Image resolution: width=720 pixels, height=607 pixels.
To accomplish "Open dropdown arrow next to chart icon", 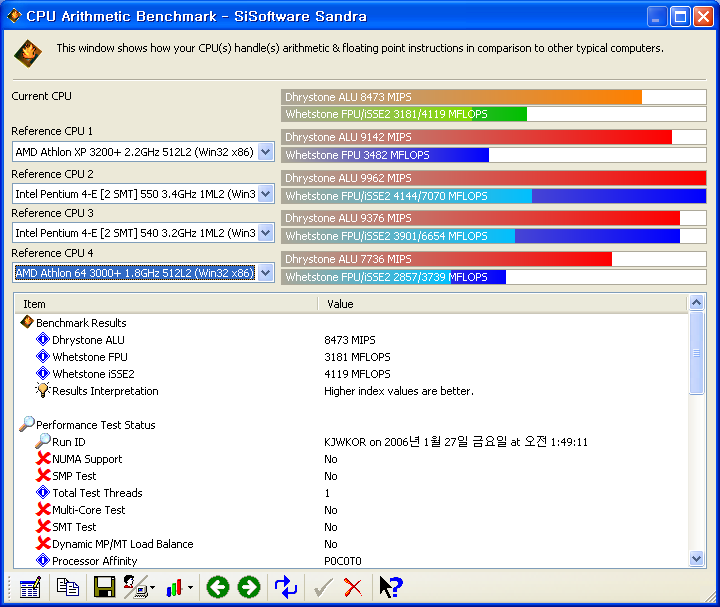I will click(x=190, y=588).
